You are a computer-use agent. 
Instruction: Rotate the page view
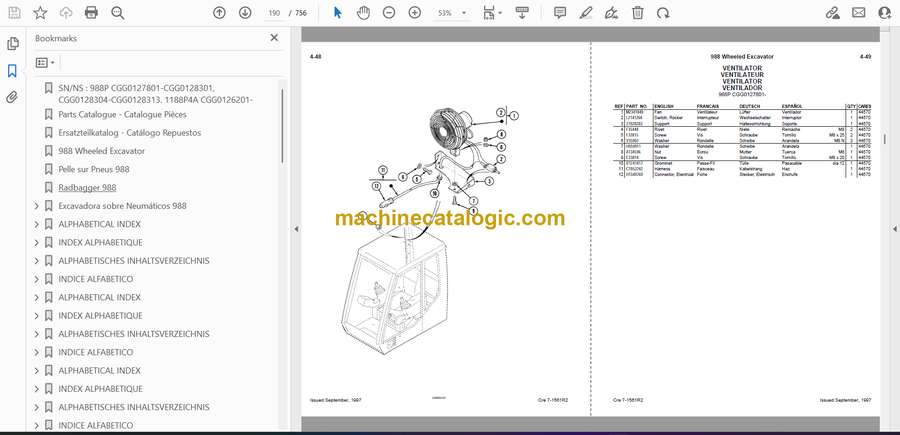pyautogui.click(x=663, y=13)
